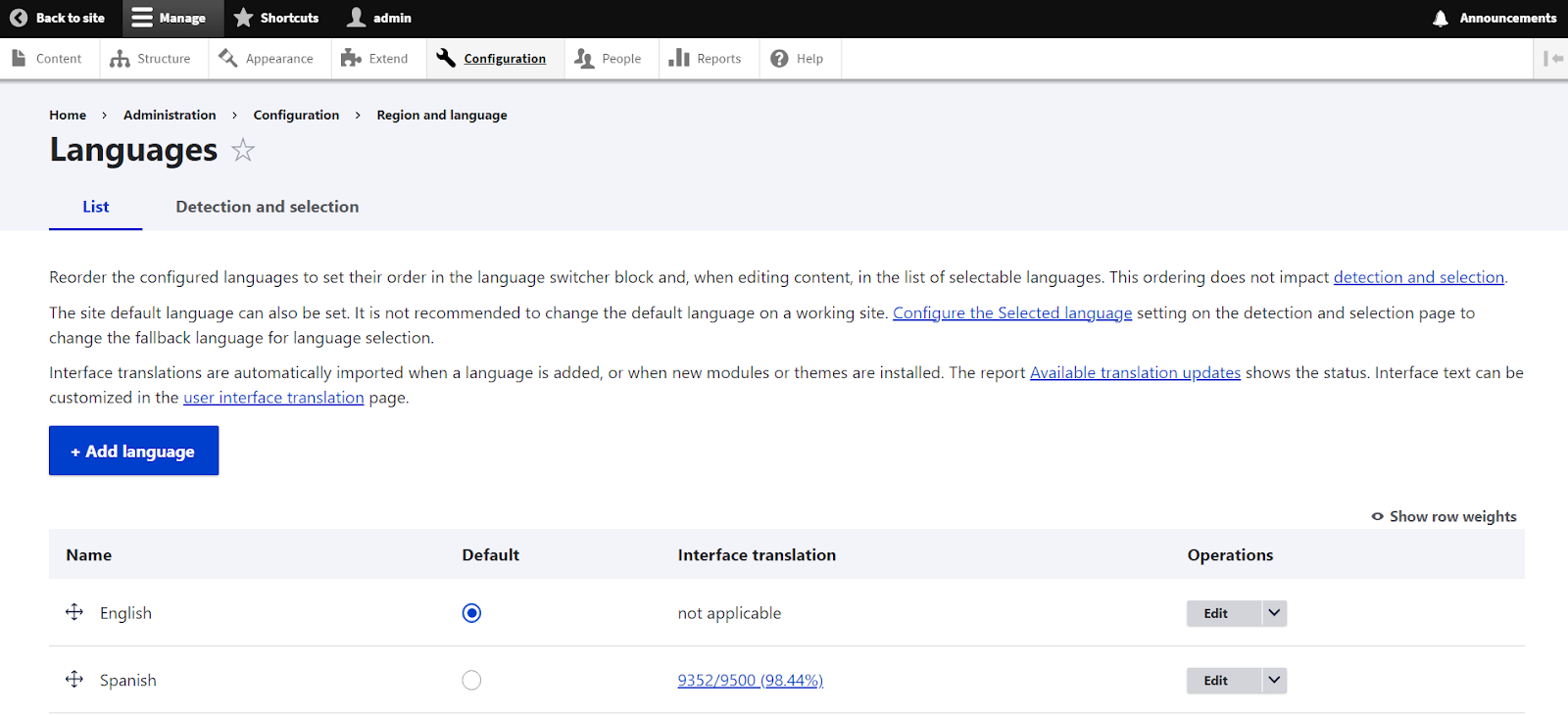1568x715 pixels.
Task: Set Spanish as the default language
Action: (471, 680)
